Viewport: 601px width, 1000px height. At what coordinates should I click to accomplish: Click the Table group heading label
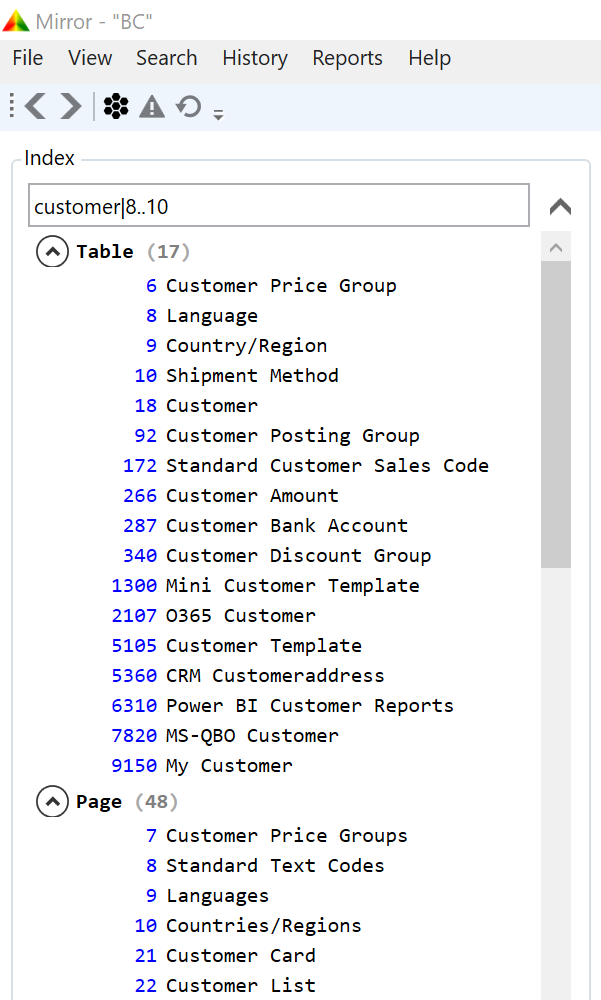pos(105,251)
